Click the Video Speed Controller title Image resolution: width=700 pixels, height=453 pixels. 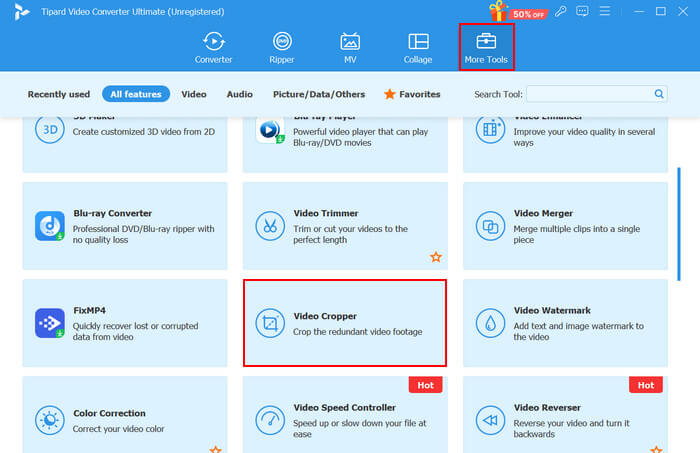click(345, 407)
